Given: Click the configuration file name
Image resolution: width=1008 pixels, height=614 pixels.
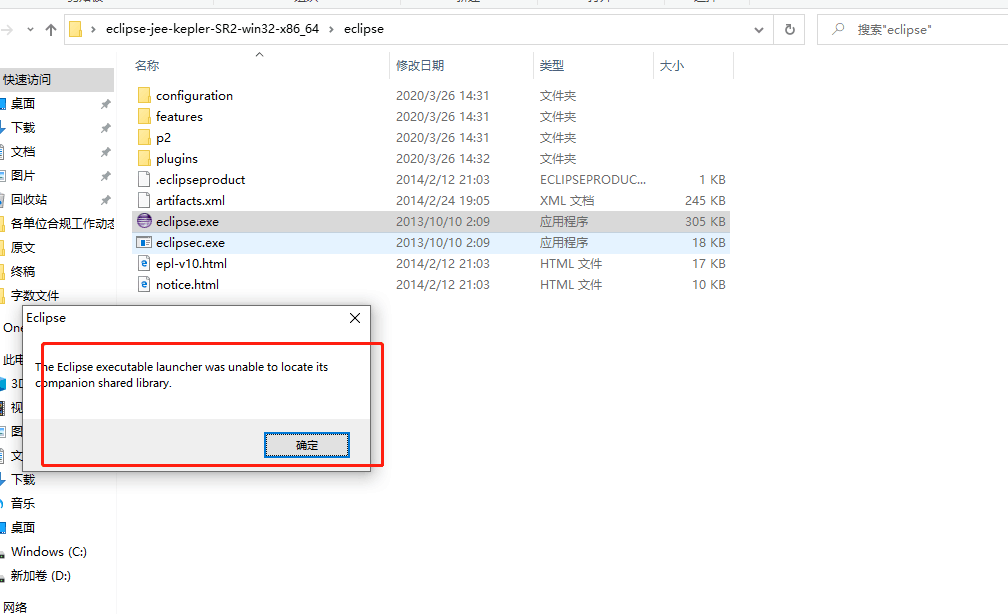Looking at the screenshot, I should pyautogui.click(x=194, y=95).
